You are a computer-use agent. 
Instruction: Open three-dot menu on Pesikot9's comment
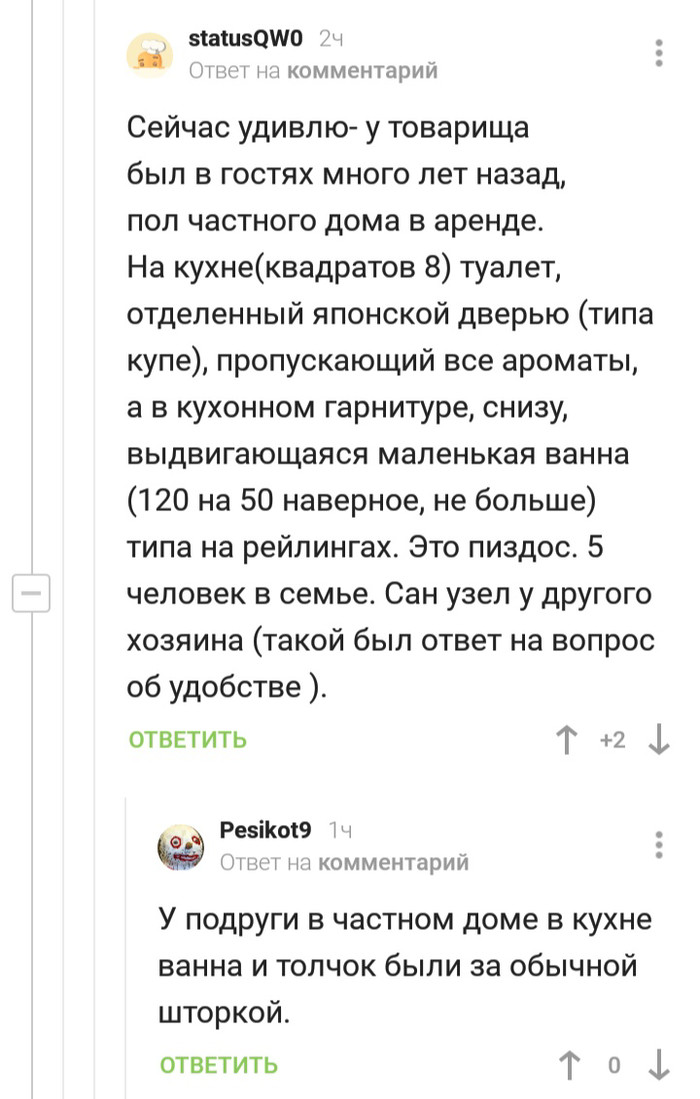(658, 845)
